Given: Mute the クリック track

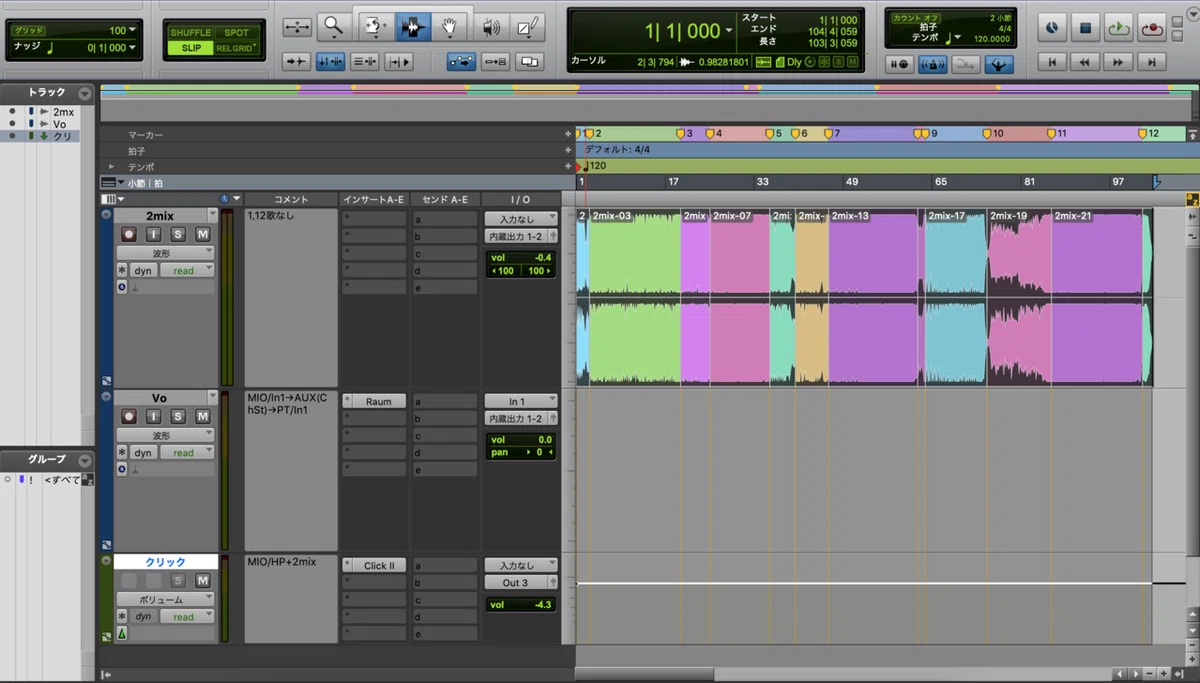Looking at the screenshot, I should 203,581.
